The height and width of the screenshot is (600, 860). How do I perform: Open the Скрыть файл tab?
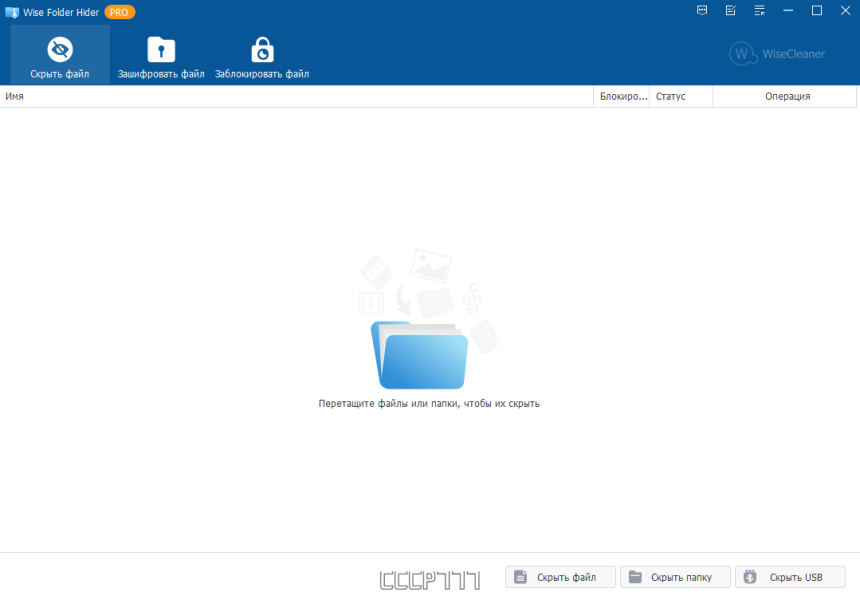click(60, 55)
